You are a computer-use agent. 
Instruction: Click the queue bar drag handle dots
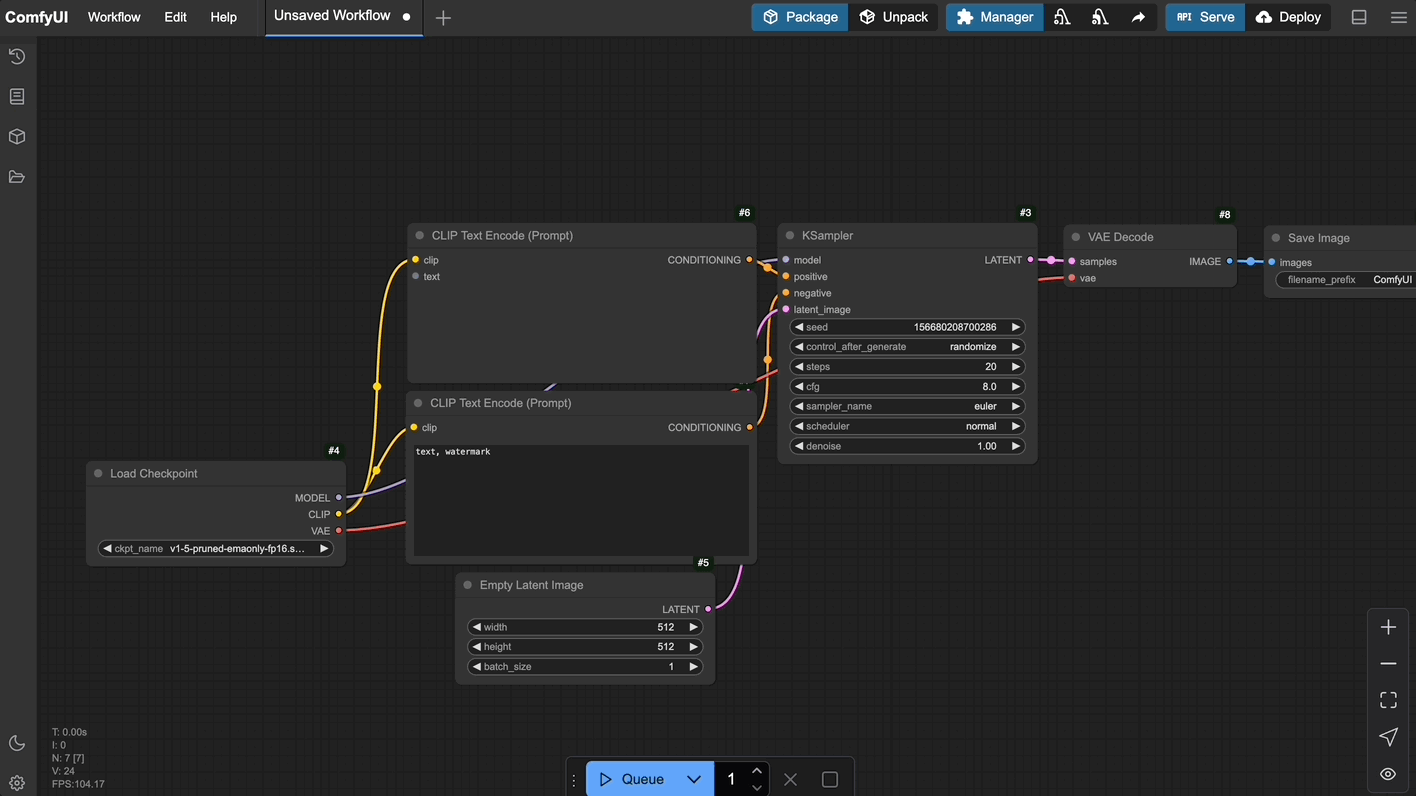(x=574, y=780)
